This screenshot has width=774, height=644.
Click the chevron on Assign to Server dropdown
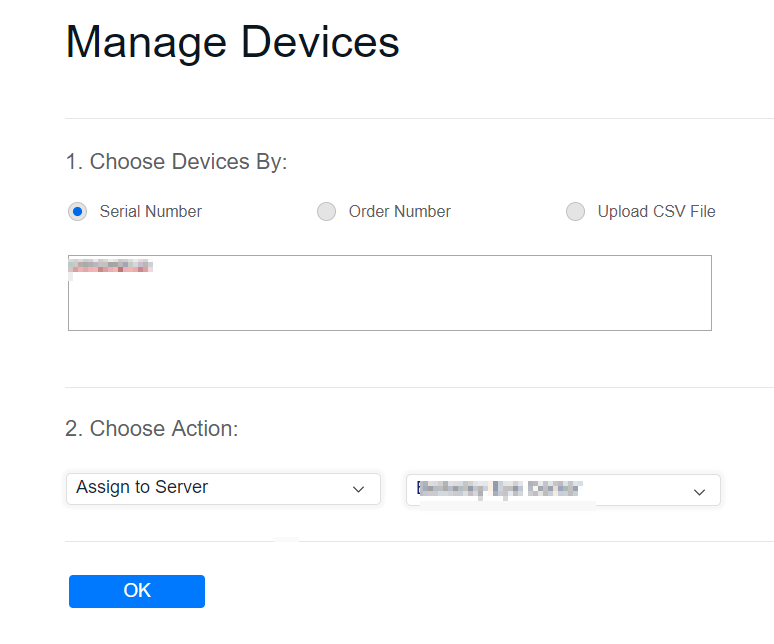click(x=359, y=489)
